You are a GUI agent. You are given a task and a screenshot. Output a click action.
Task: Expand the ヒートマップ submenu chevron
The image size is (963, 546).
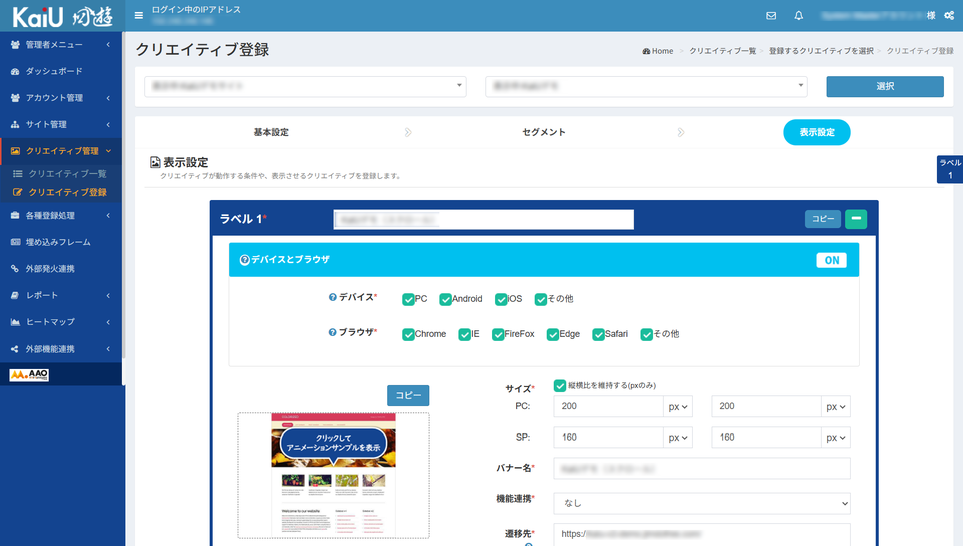point(108,322)
